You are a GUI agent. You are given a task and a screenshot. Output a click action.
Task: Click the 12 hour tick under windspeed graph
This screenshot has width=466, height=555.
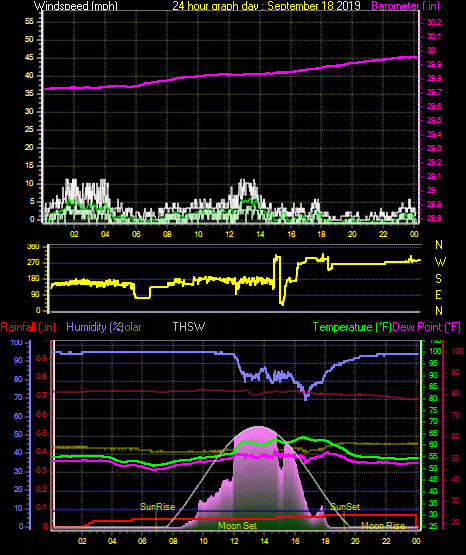click(229, 234)
